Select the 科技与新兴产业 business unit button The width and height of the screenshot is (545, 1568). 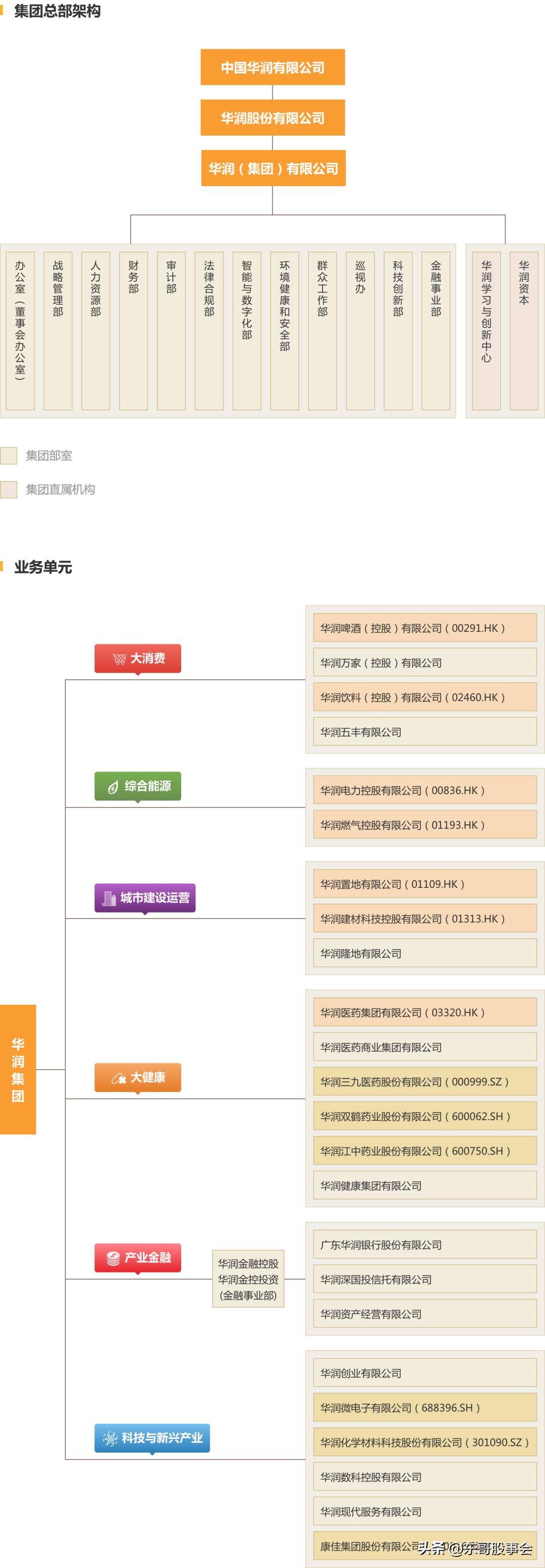tap(152, 1438)
